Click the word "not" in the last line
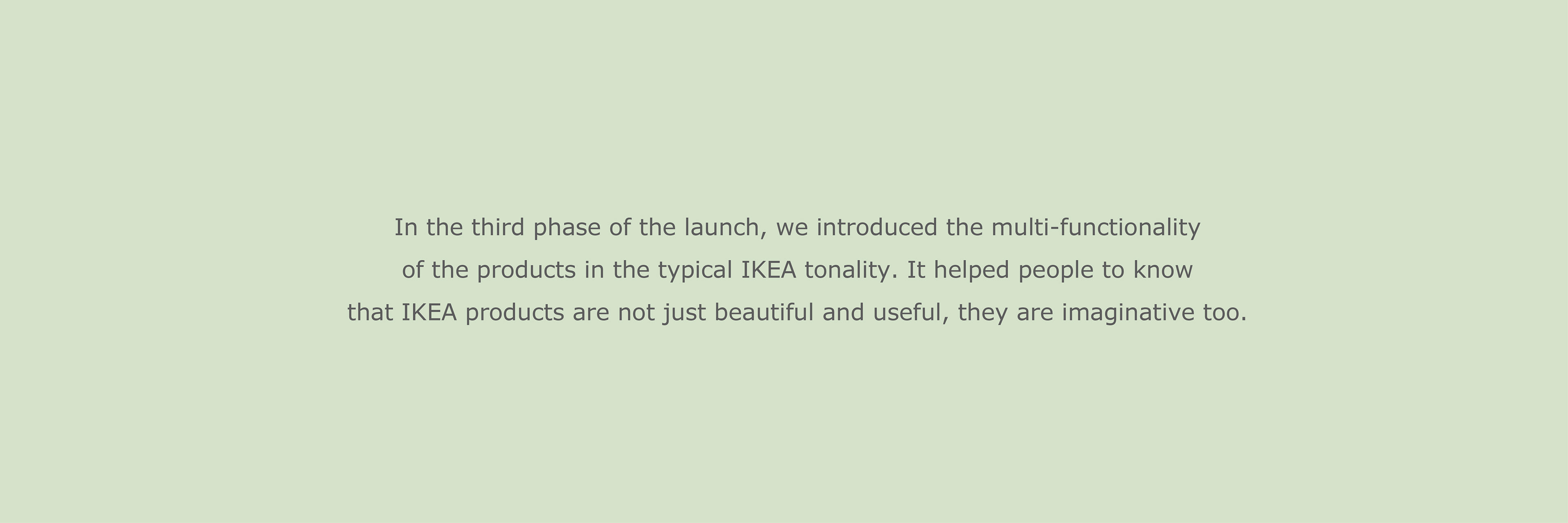 (x=636, y=312)
